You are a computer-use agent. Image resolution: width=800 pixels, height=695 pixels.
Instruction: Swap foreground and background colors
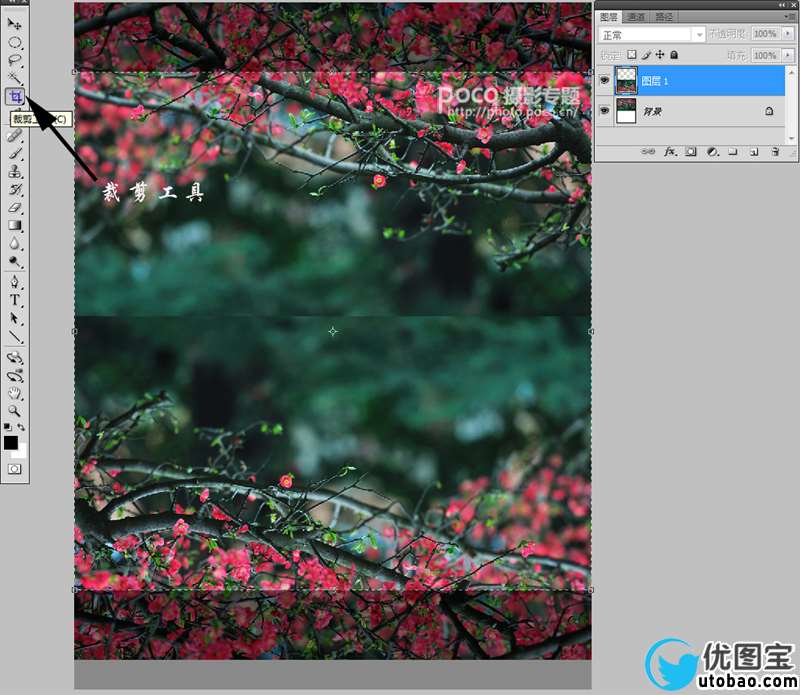click(x=21, y=427)
